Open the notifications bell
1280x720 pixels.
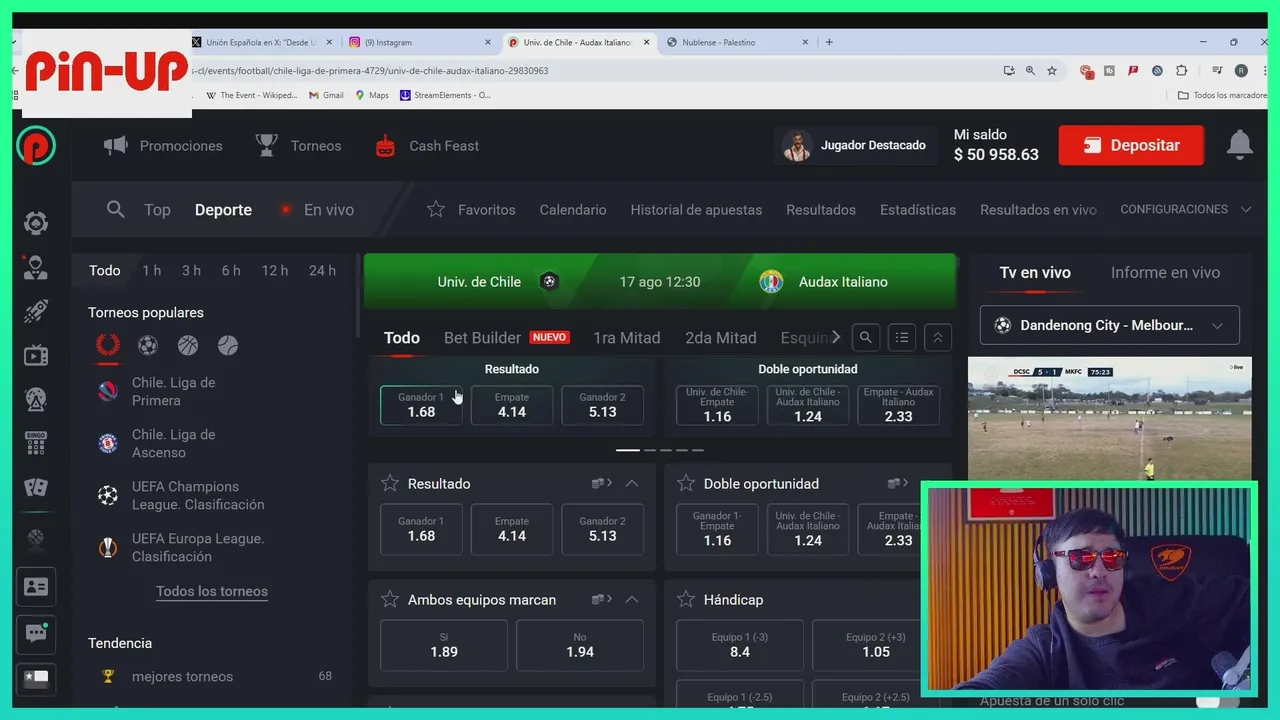[1240, 145]
